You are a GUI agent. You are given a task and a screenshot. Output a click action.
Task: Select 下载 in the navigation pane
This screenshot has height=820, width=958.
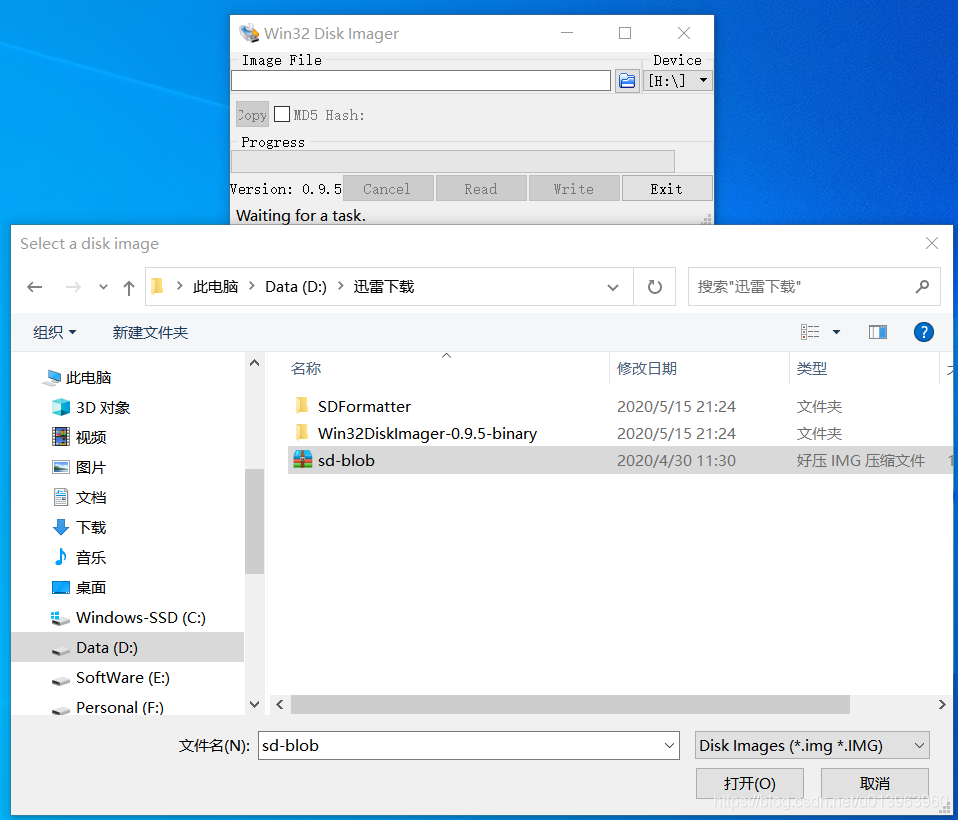pyautogui.click(x=90, y=527)
